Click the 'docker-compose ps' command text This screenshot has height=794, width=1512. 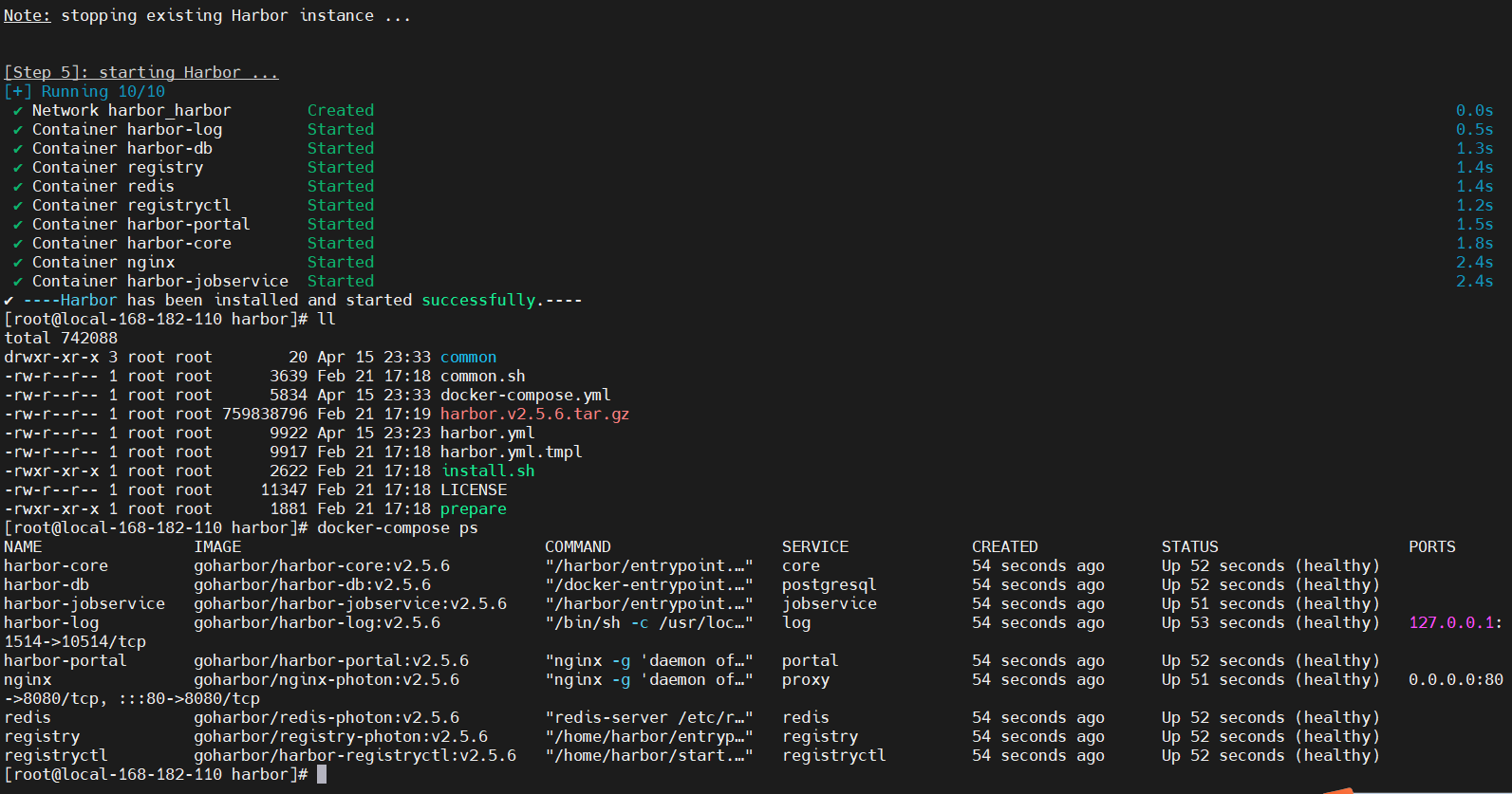(398, 528)
